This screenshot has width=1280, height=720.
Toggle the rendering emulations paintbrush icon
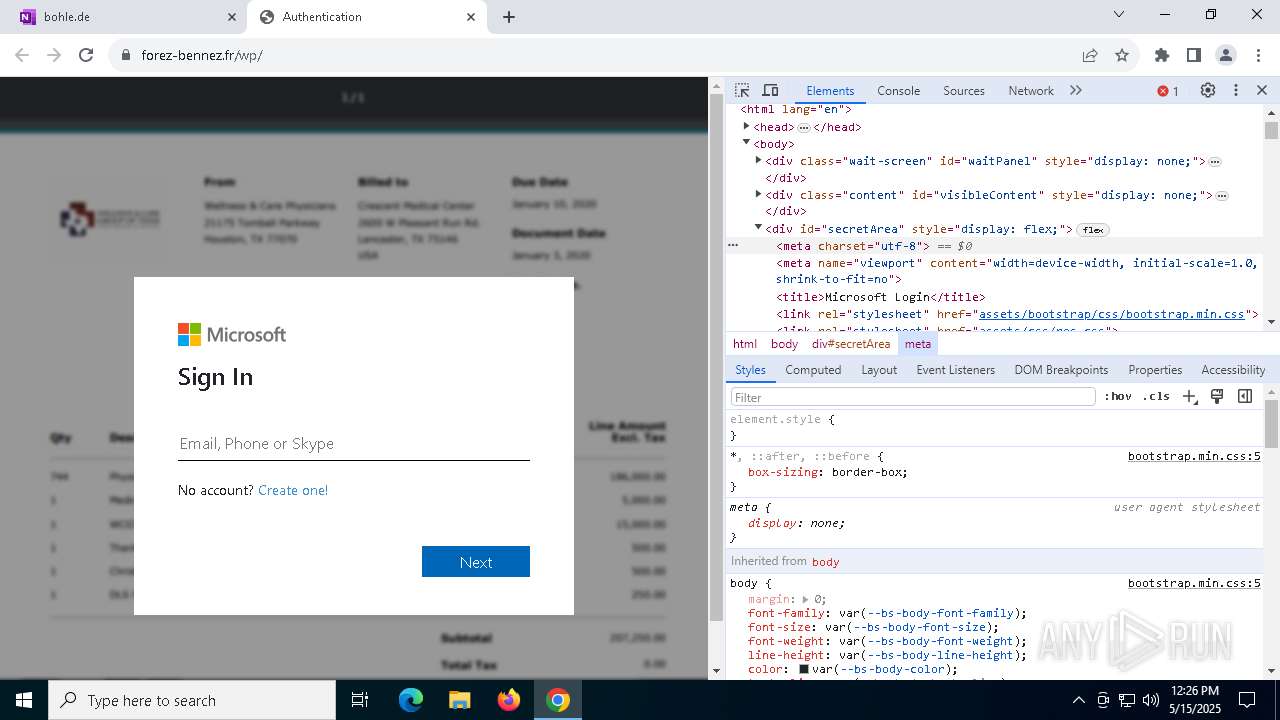click(x=1217, y=396)
